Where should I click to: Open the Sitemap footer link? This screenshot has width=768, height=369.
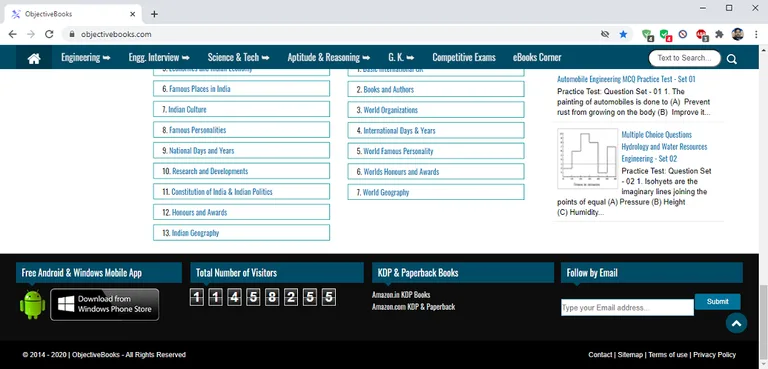(630, 355)
